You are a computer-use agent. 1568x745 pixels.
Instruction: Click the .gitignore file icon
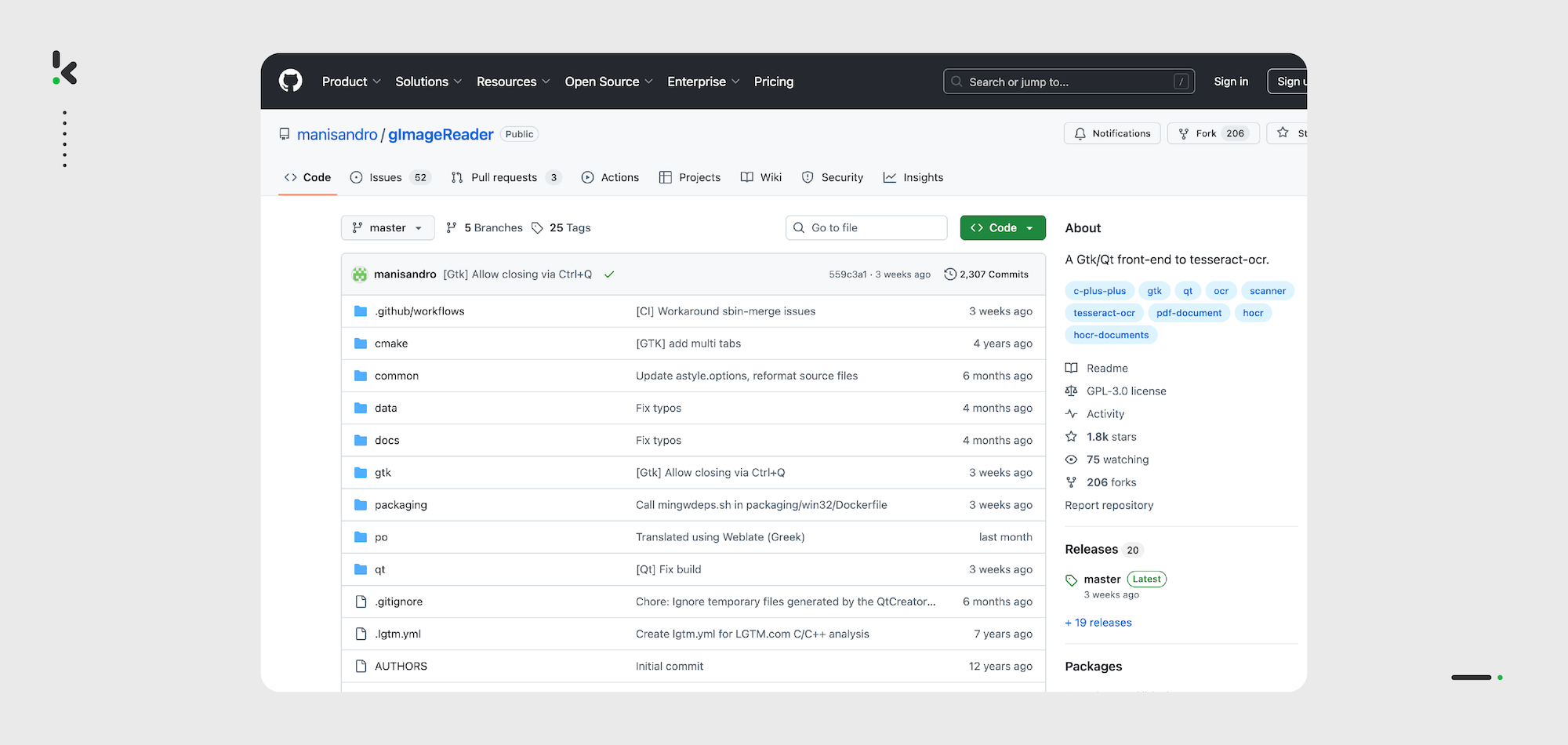[361, 601]
